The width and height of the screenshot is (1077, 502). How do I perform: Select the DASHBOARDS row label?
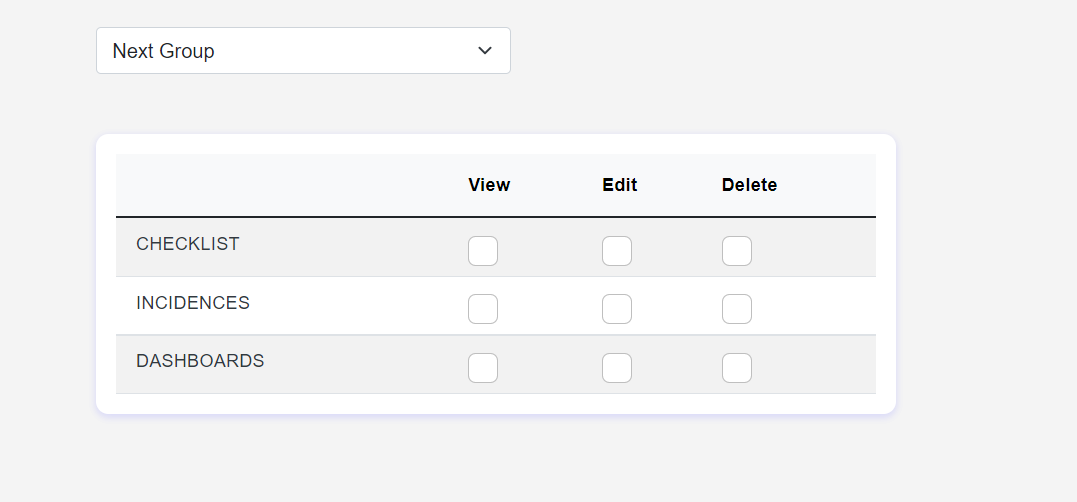[200, 361]
